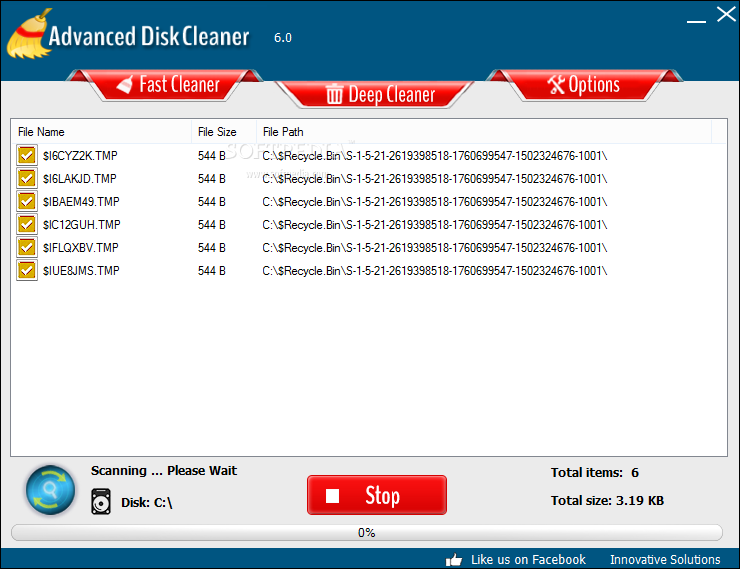
Task: Click the hard disk drive icon
Action: coord(101,502)
